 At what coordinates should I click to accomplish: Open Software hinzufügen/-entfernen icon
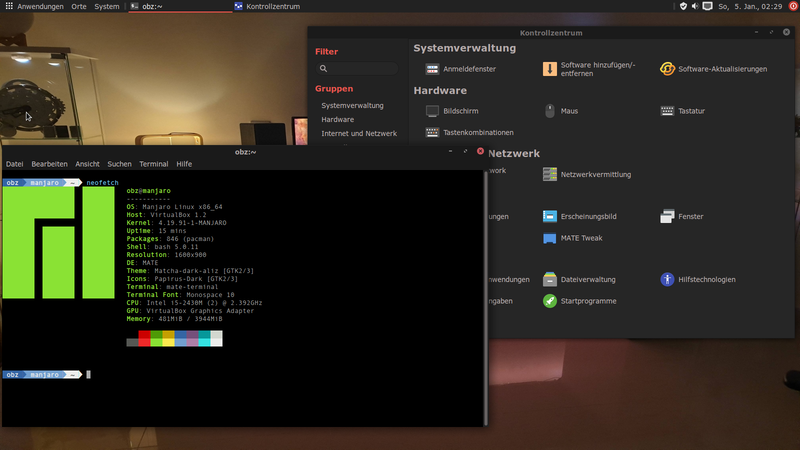coord(549,69)
